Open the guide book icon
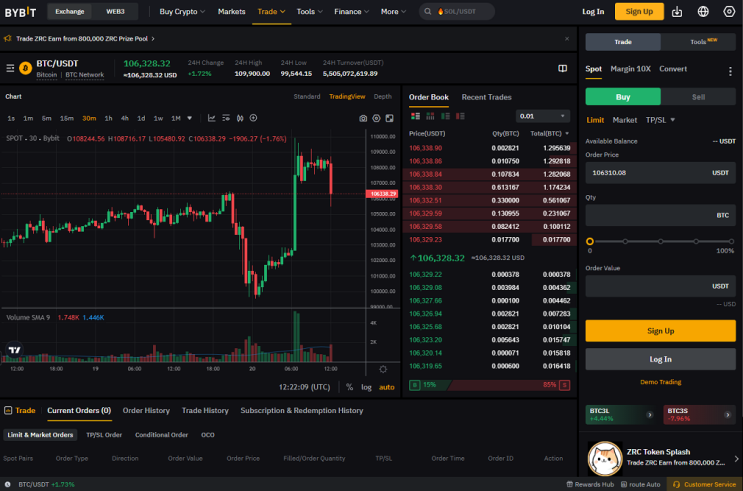The height and width of the screenshot is (491, 743). coord(562,69)
